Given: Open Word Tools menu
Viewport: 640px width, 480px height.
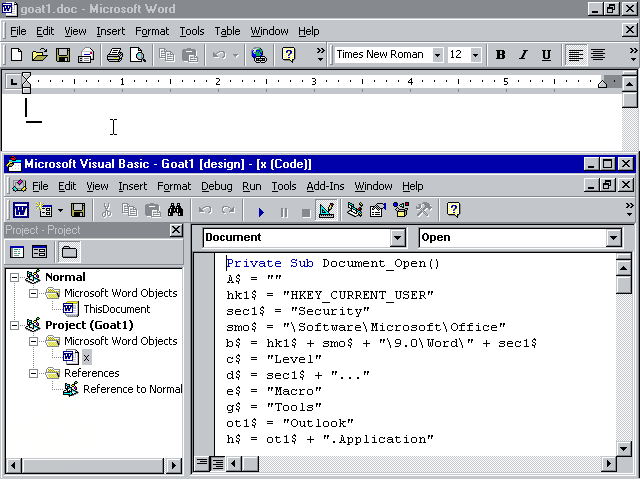Looking at the screenshot, I should pyautogui.click(x=192, y=31).
